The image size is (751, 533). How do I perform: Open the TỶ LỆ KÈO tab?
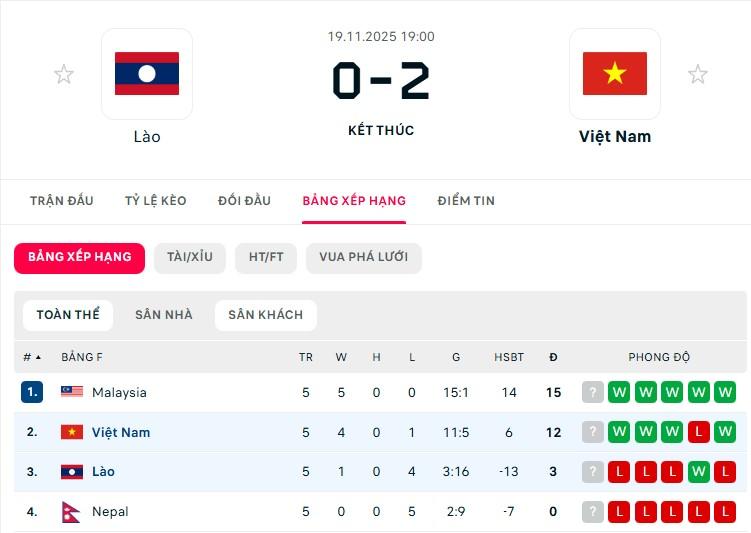point(156,200)
